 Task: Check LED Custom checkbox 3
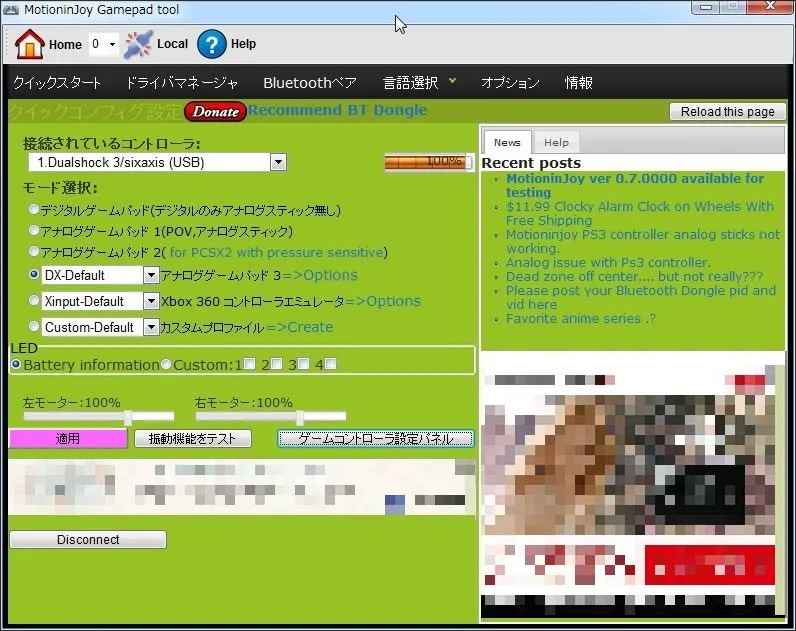(x=303, y=363)
